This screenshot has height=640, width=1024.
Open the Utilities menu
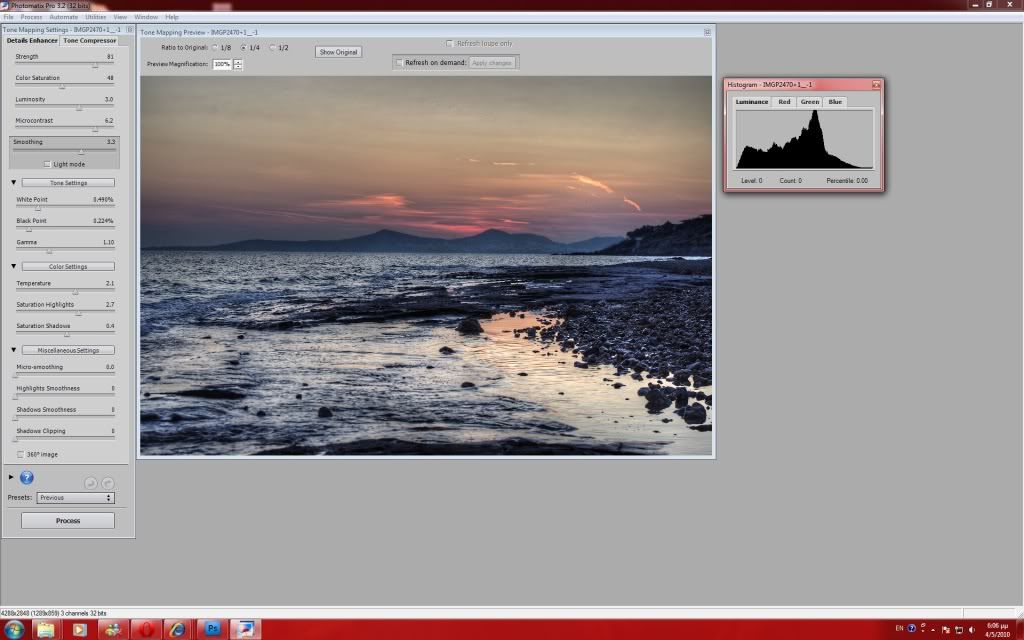click(95, 17)
